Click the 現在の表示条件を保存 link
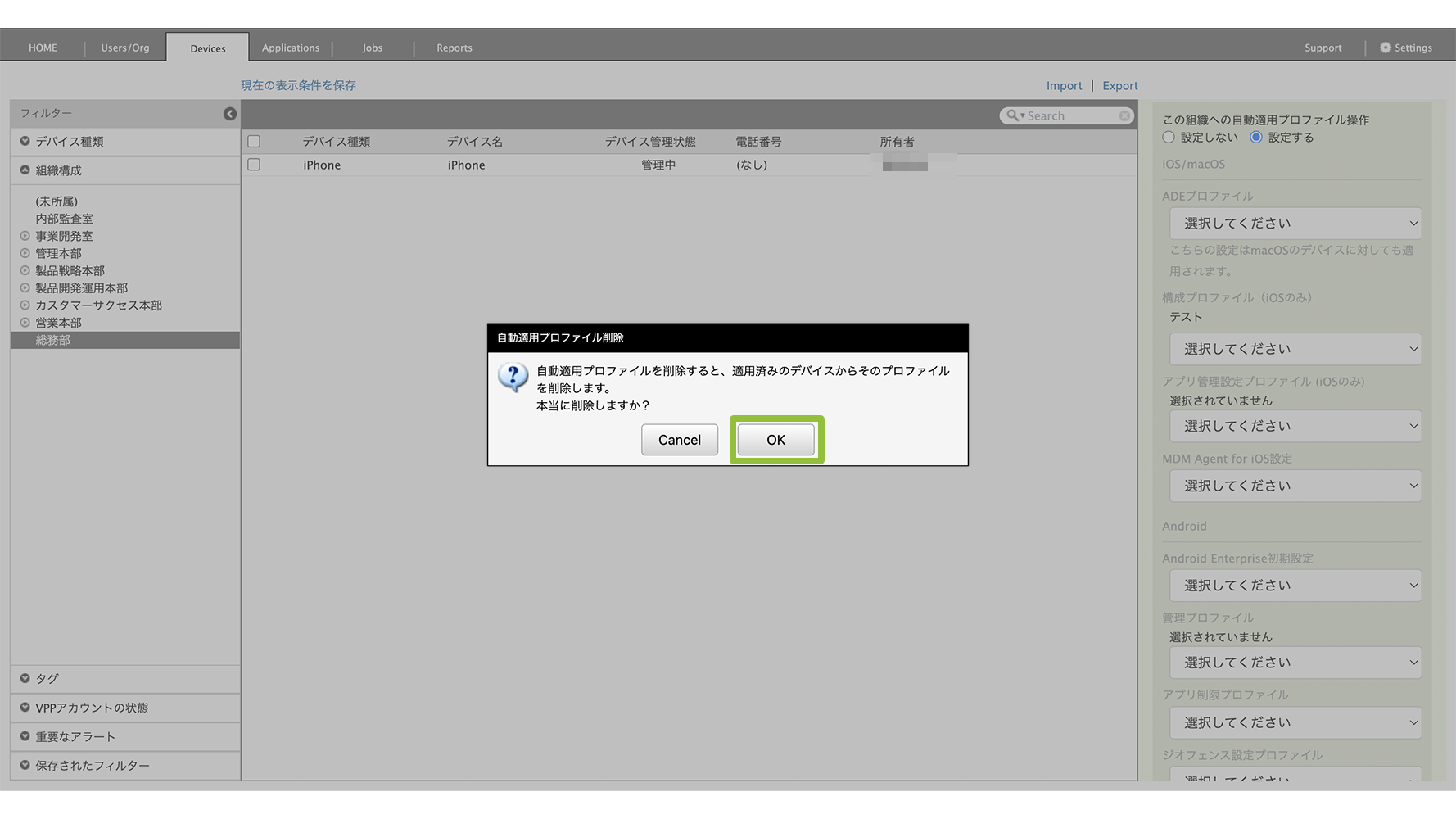Screen dimensions: 1456x819 [298, 85]
